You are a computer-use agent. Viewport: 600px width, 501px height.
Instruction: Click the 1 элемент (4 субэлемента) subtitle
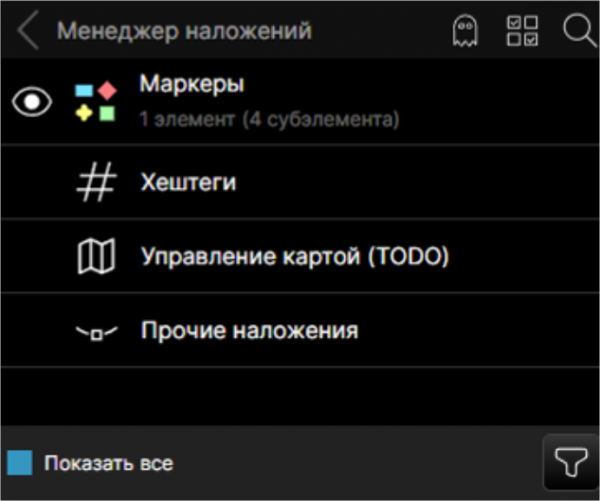point(269,119)
